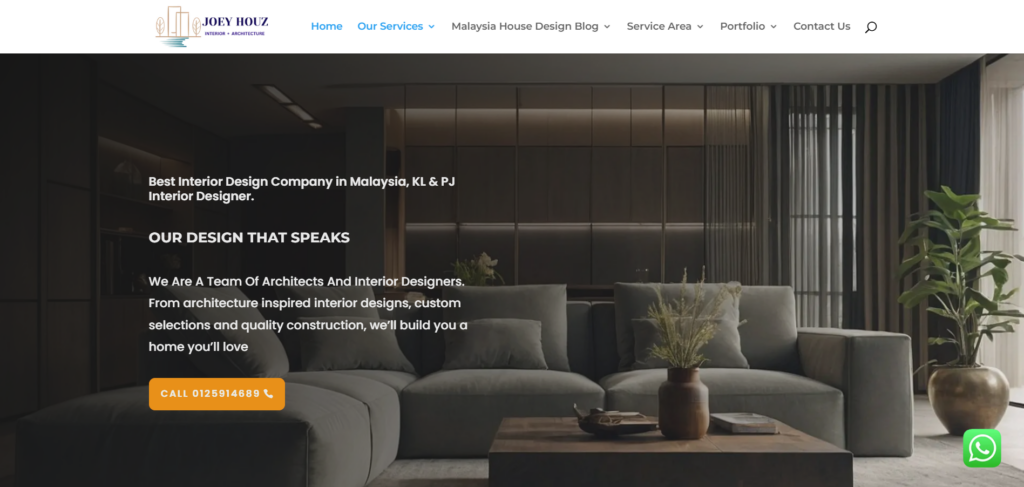Click the Joey Houz logo
The width and height of the screenshot is (1024, 487).
(212, 26)
